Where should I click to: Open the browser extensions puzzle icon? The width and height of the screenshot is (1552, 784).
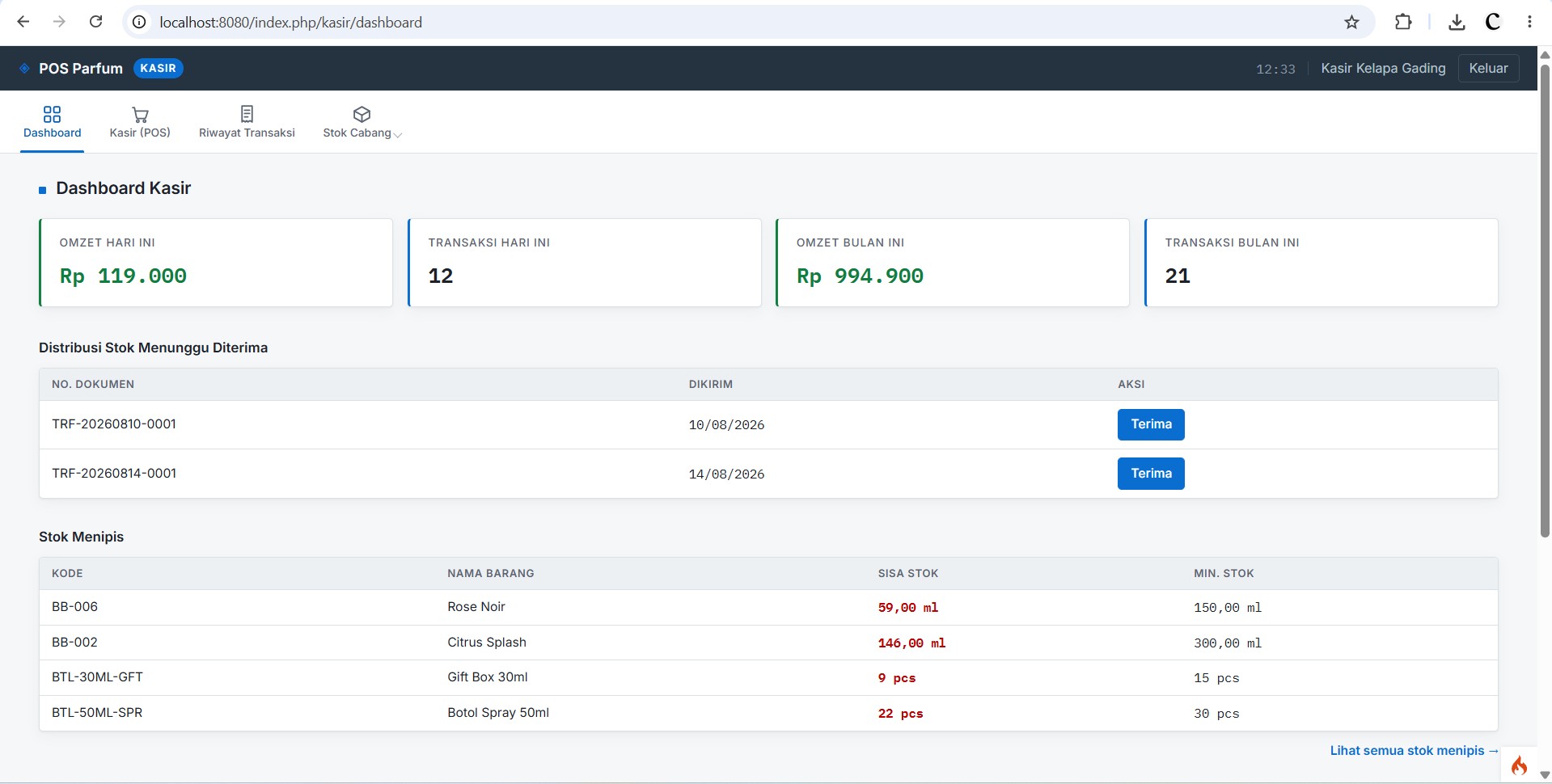tap(1403, 22)
